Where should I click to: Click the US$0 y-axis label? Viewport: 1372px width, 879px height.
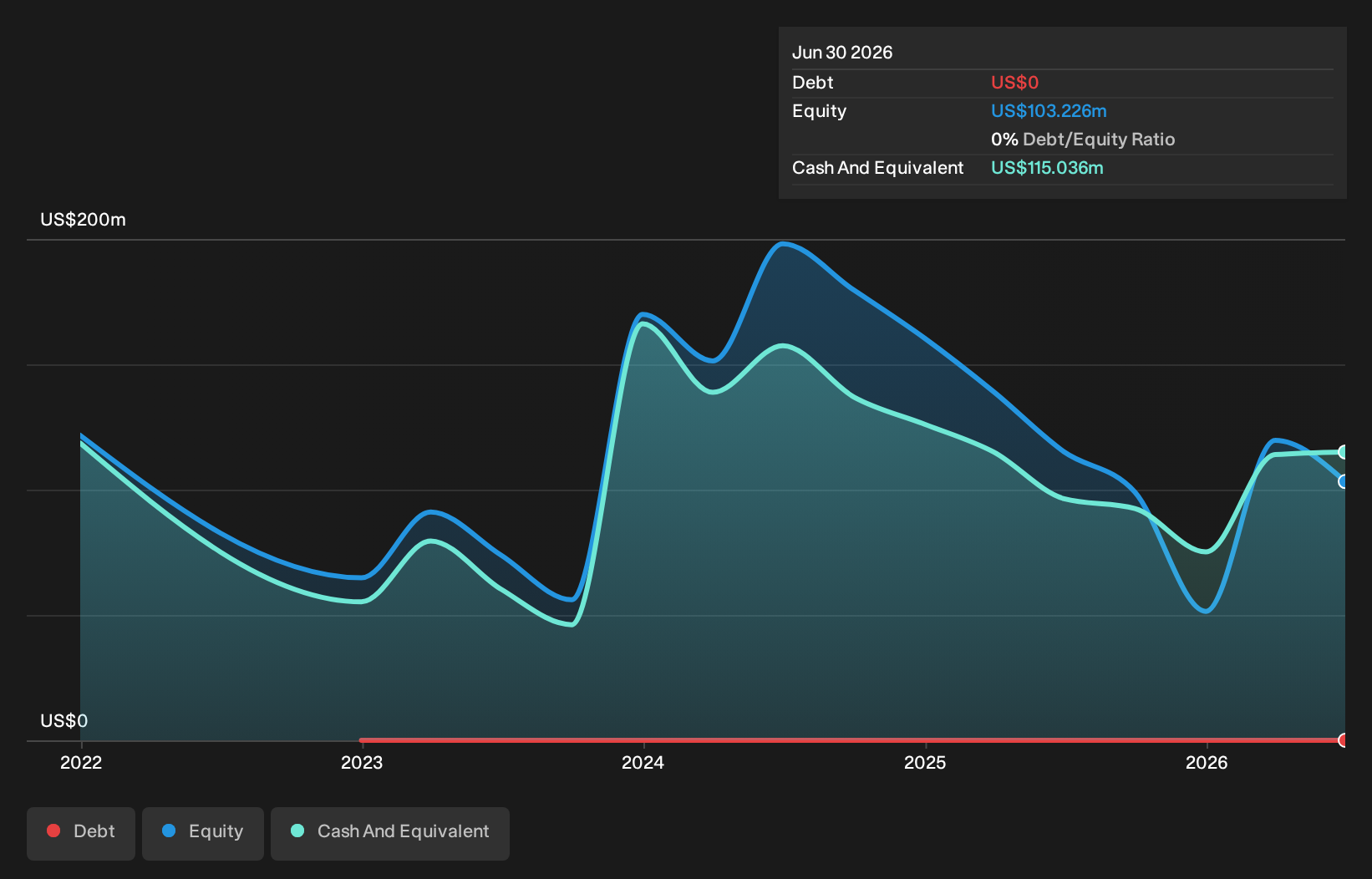pyautogui.click(x=64, y=721)
